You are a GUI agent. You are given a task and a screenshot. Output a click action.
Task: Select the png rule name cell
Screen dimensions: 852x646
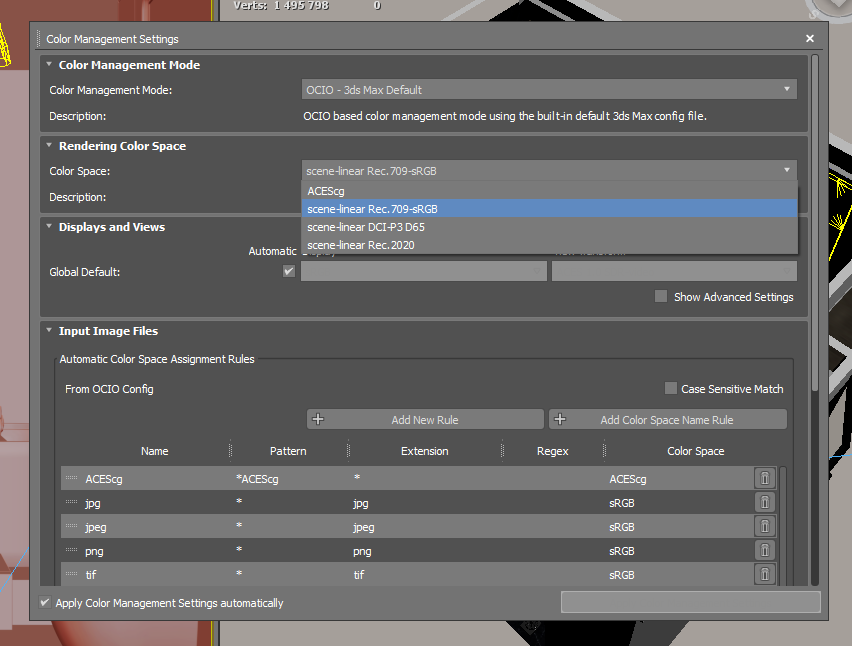[x=94, y=551]
